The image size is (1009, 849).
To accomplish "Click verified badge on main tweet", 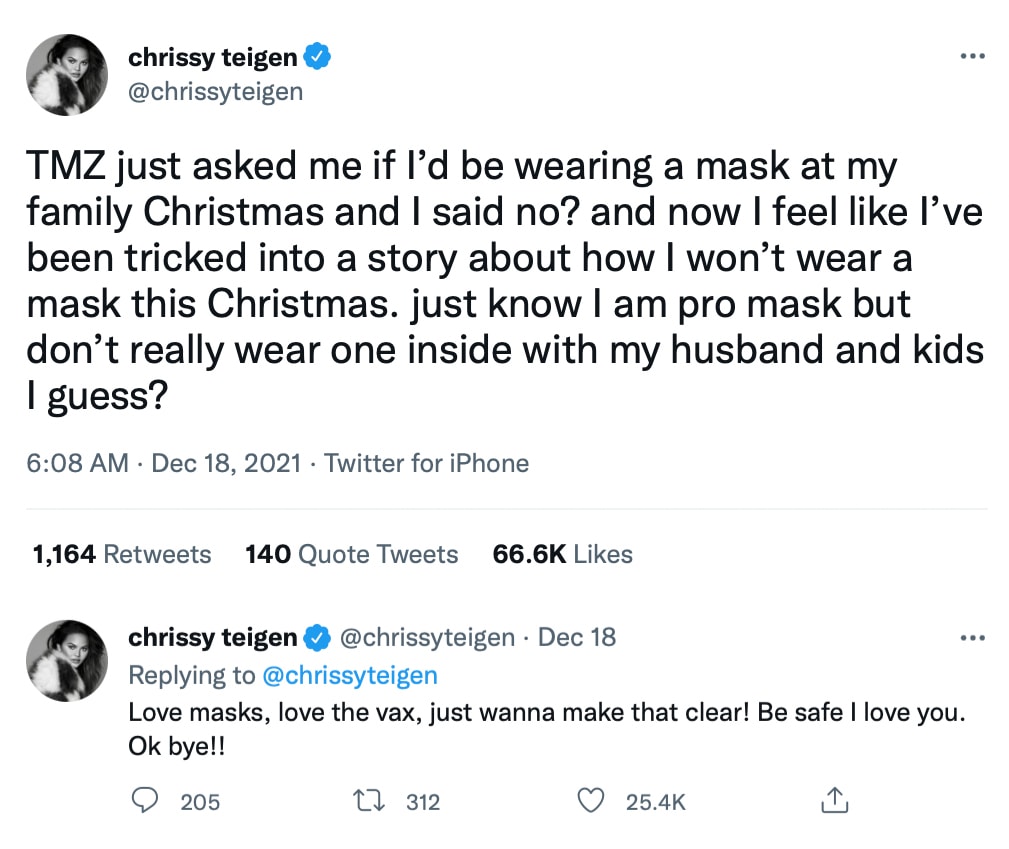I will click(x=317, y=58).
